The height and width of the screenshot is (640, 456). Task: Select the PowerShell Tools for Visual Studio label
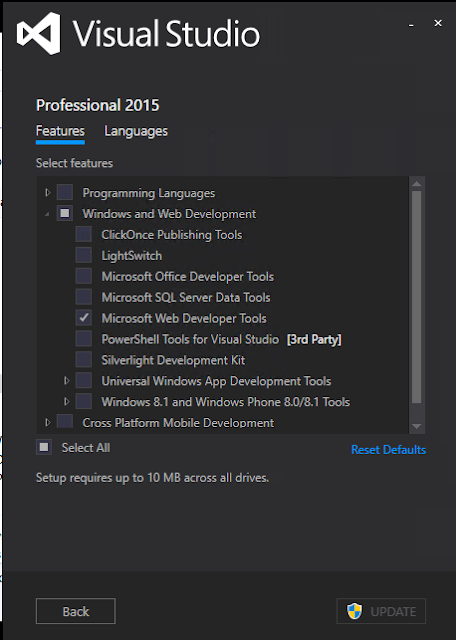point(190,339)
